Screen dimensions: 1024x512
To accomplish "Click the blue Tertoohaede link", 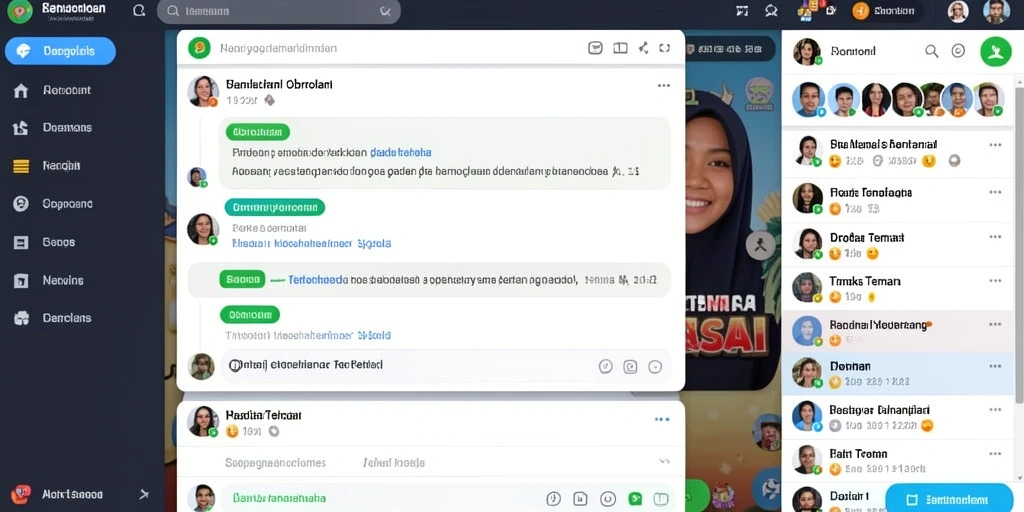I will pyautogui.click(x=315, y=280).
